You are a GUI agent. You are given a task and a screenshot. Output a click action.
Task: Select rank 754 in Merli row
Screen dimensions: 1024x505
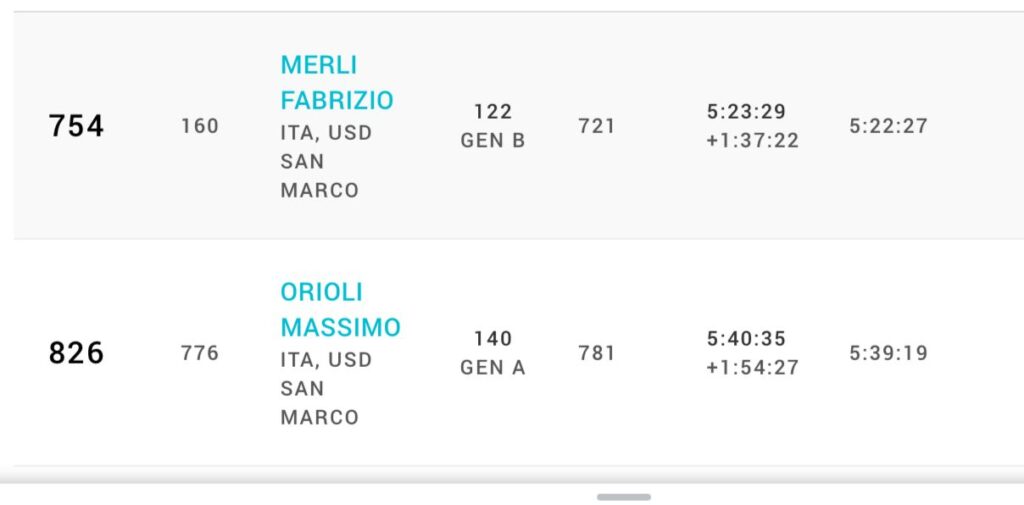(76, 126)
